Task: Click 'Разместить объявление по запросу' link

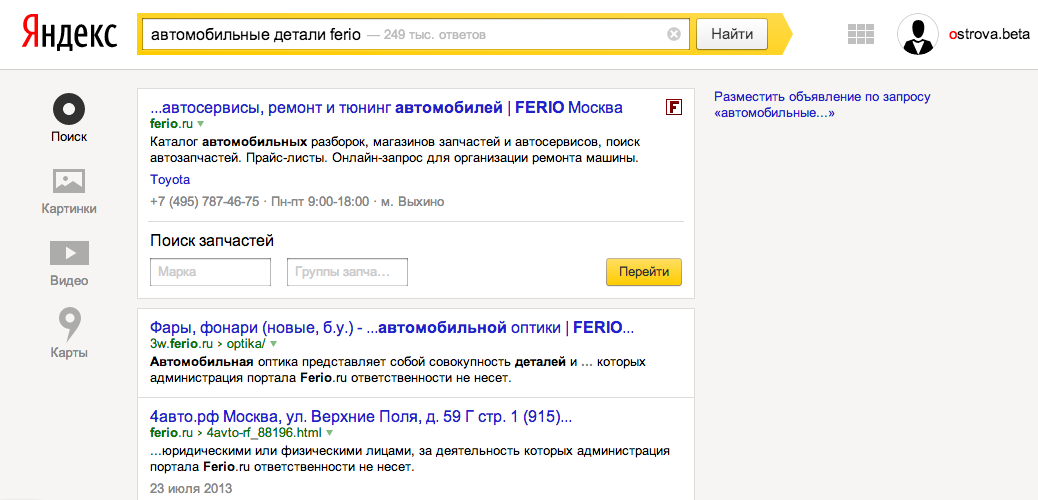Action: [822, 105]
